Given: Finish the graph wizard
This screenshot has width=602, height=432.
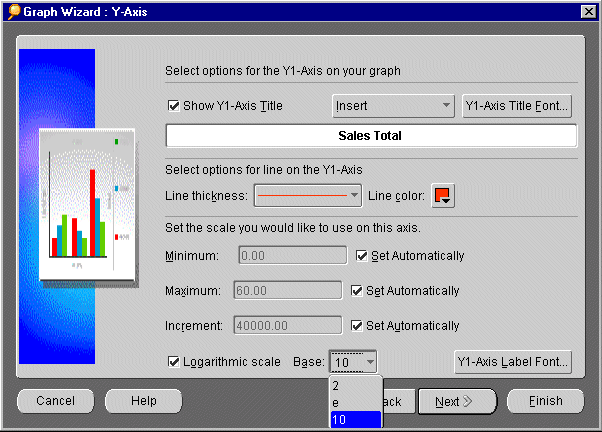Looking at the screenshot, I should tap(545, 401).
